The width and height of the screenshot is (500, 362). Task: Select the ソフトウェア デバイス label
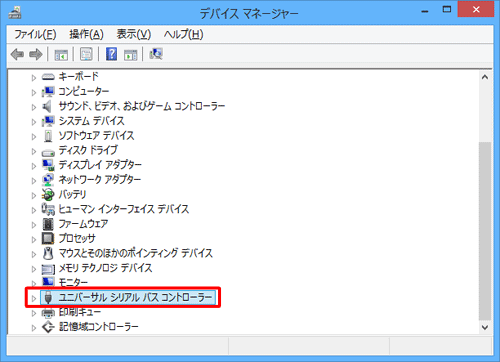pyautogui.click(x=96, y=135)
